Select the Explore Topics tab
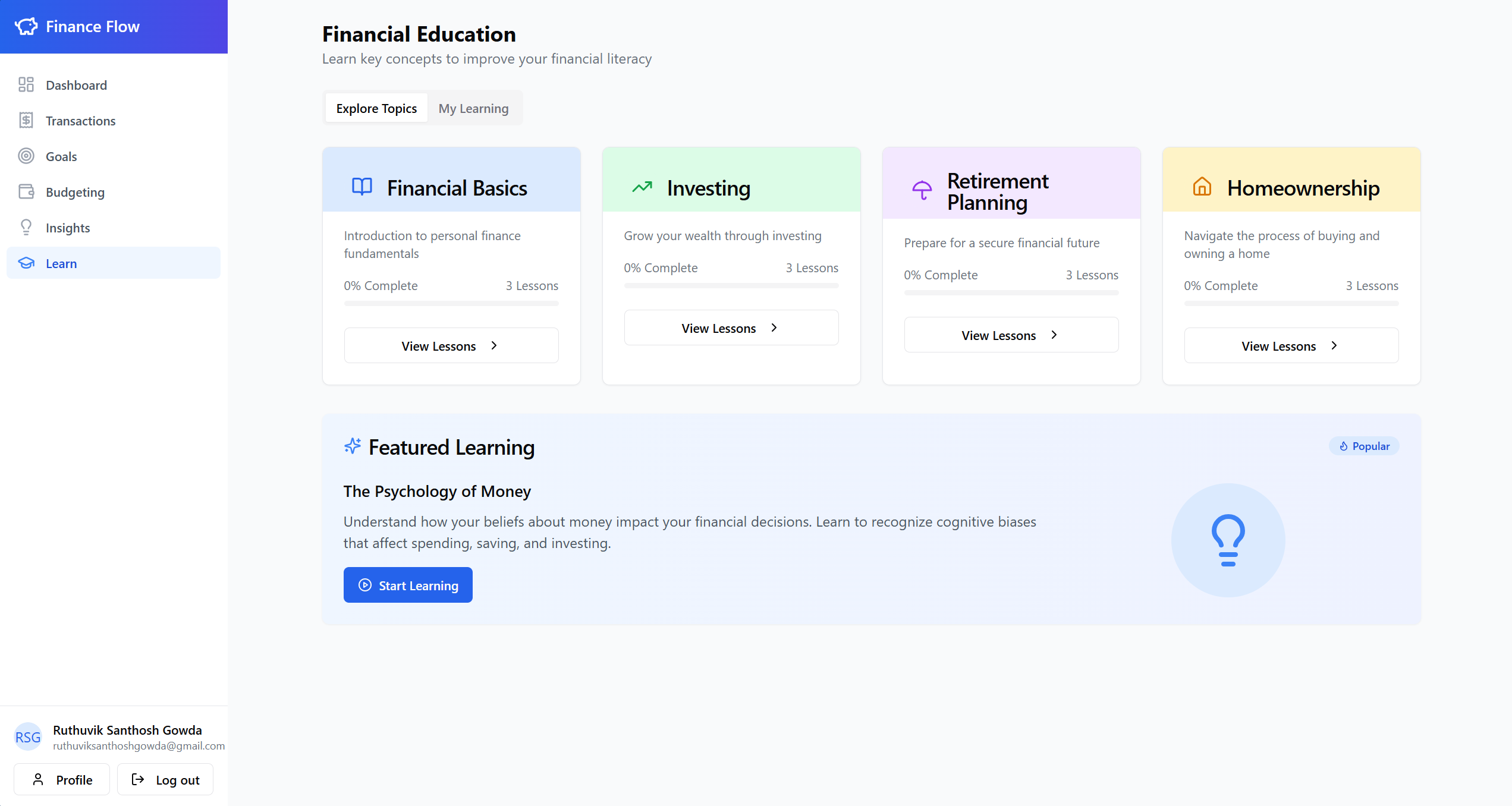This screenshot has height=806, width=1512. (x=376, y=109)
